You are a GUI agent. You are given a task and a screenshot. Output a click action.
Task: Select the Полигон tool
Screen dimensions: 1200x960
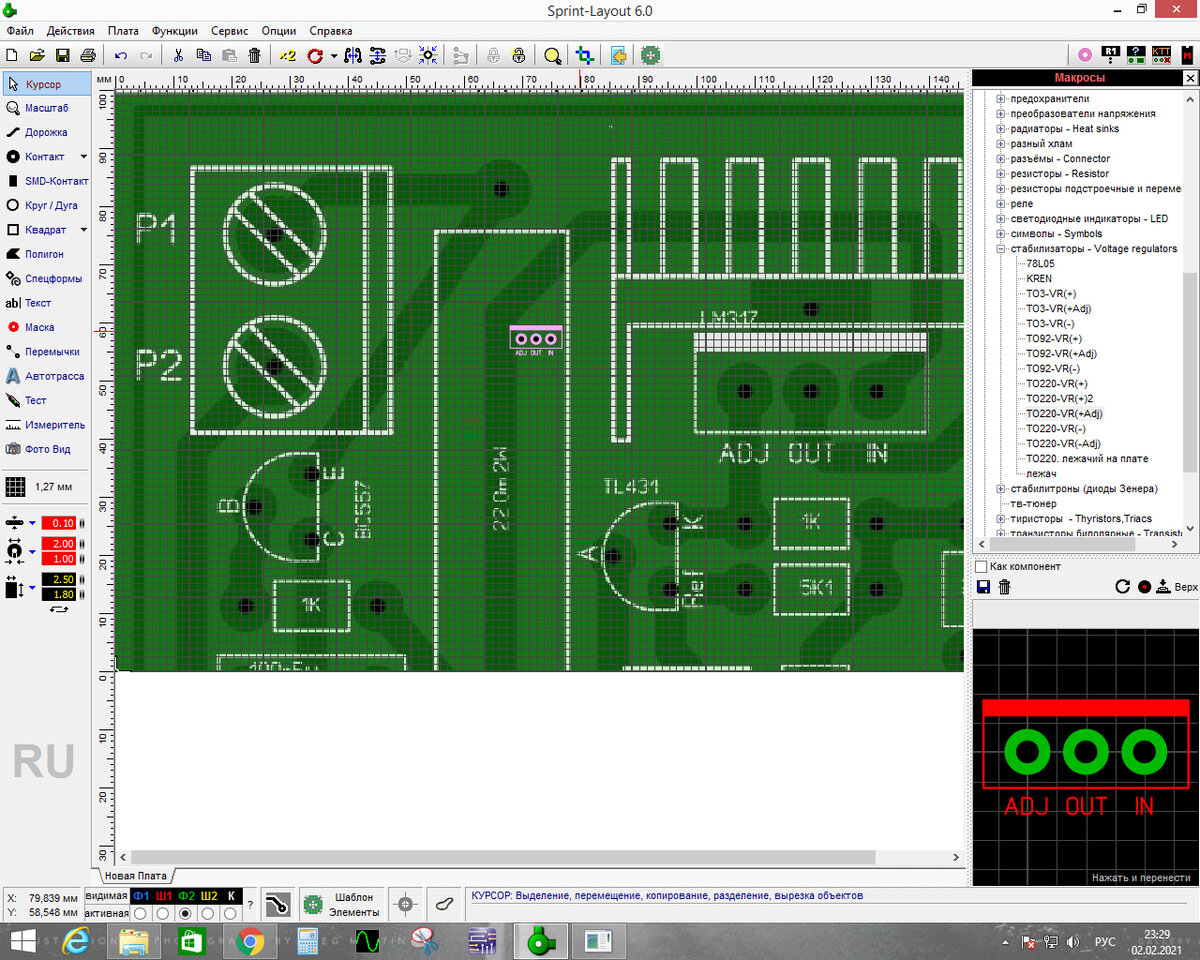point(45,254)
